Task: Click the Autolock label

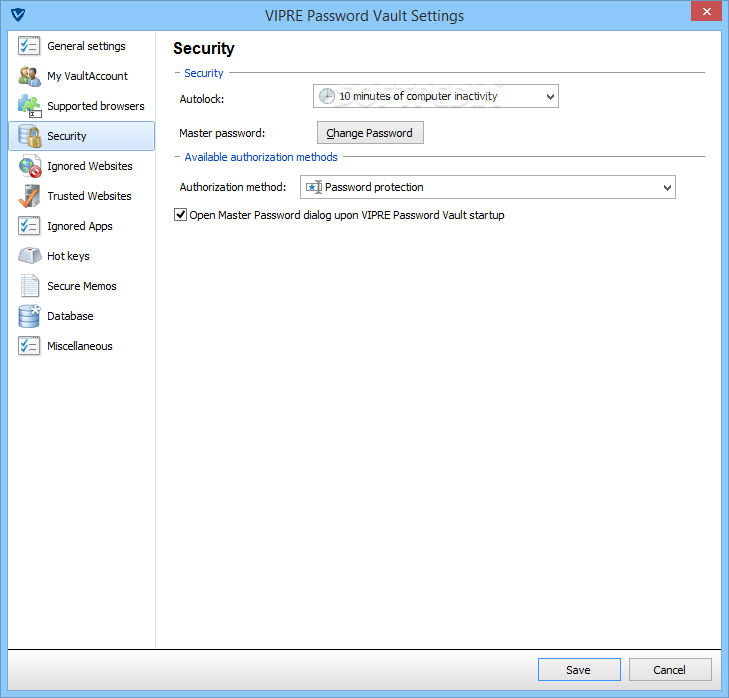Action: tap(202, 99)
